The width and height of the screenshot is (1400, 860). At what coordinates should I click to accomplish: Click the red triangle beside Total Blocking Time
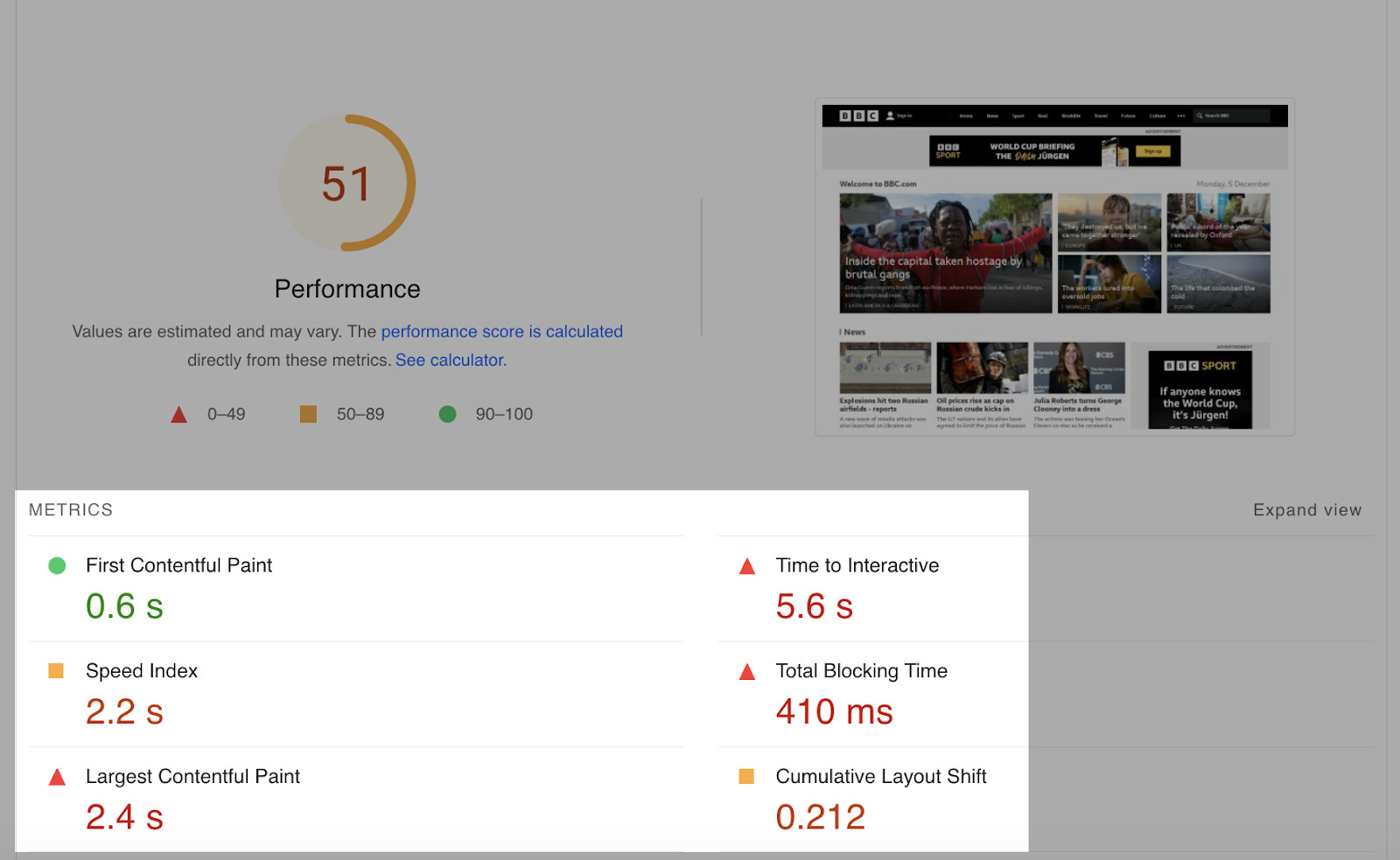coord(746,672)
